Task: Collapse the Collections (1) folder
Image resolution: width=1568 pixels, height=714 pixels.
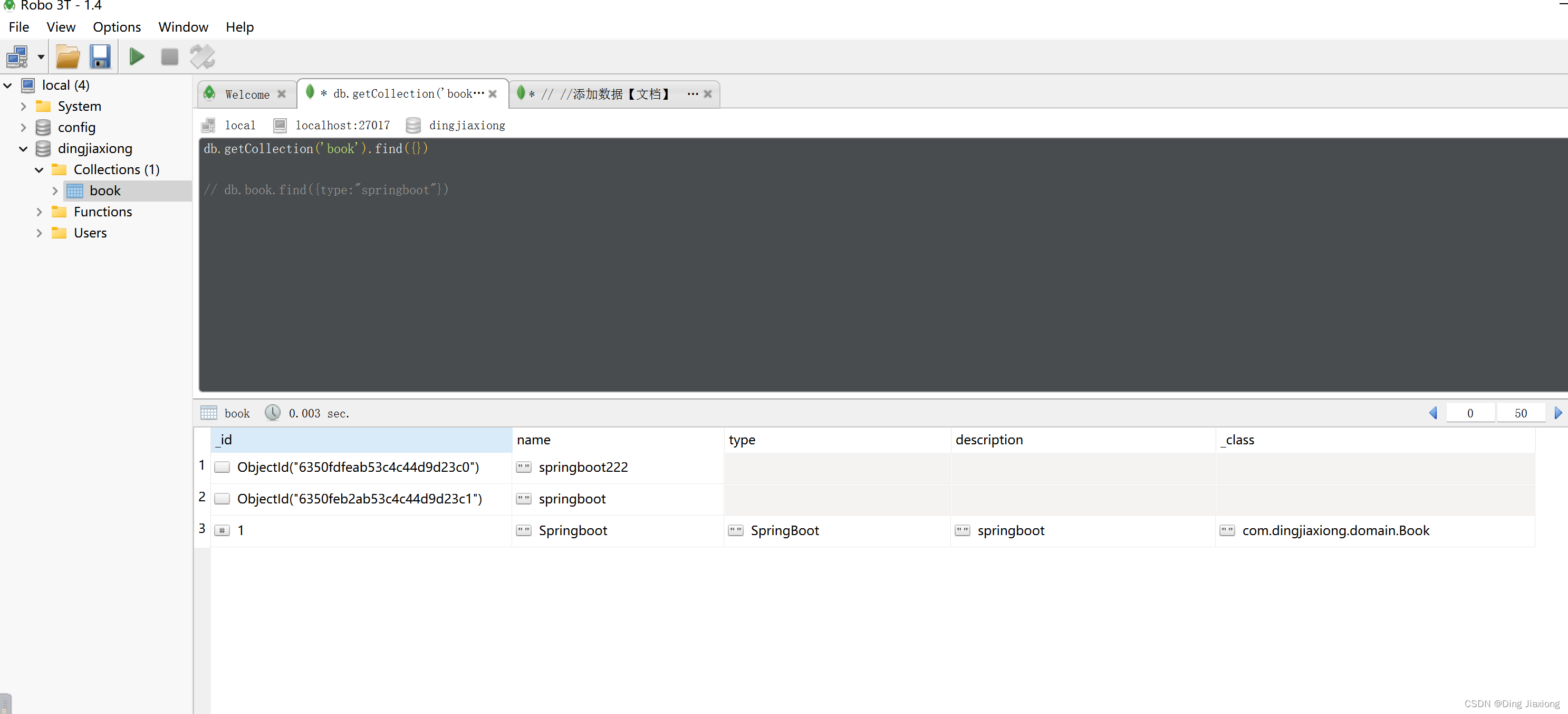Action: 40,170
